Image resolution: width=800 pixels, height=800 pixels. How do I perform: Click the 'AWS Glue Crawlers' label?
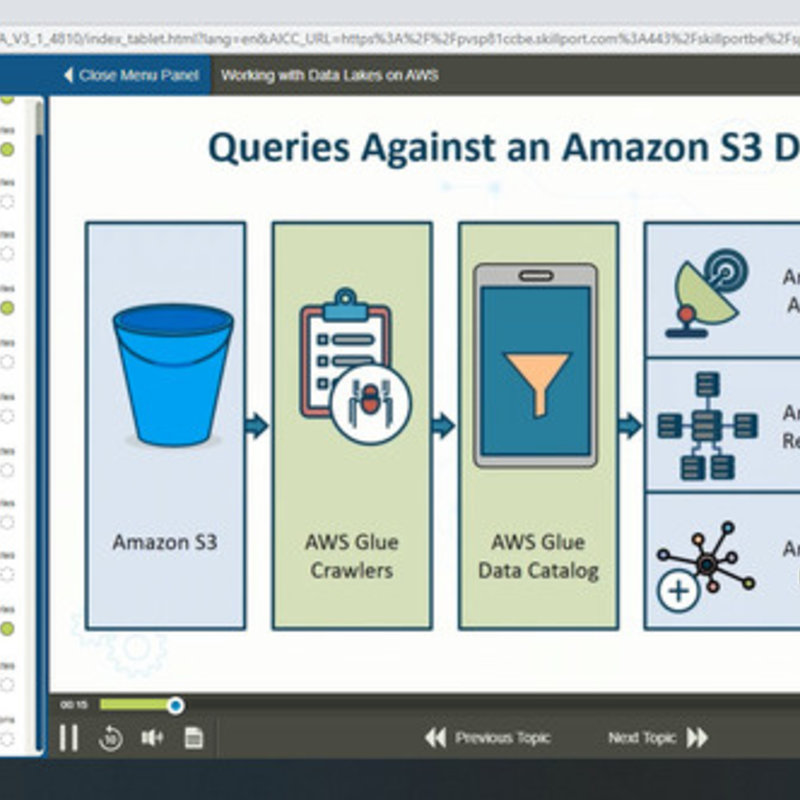pyautogui.click(x=352, y=556)
